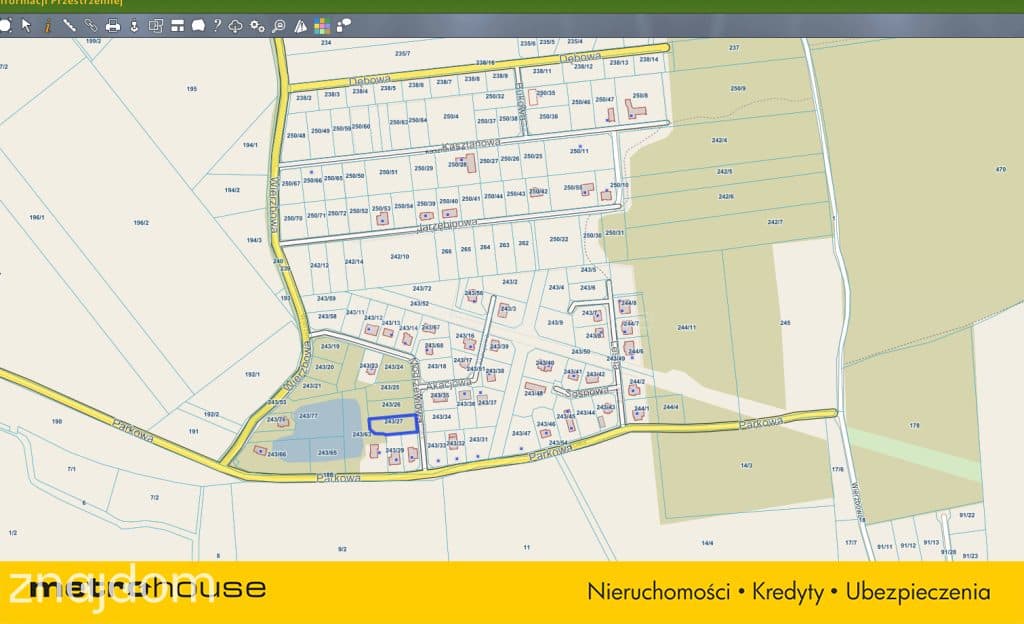Click parcel number 244/11
The width and height of the screenshot is (1024, 624).
[x=686, y=328]
